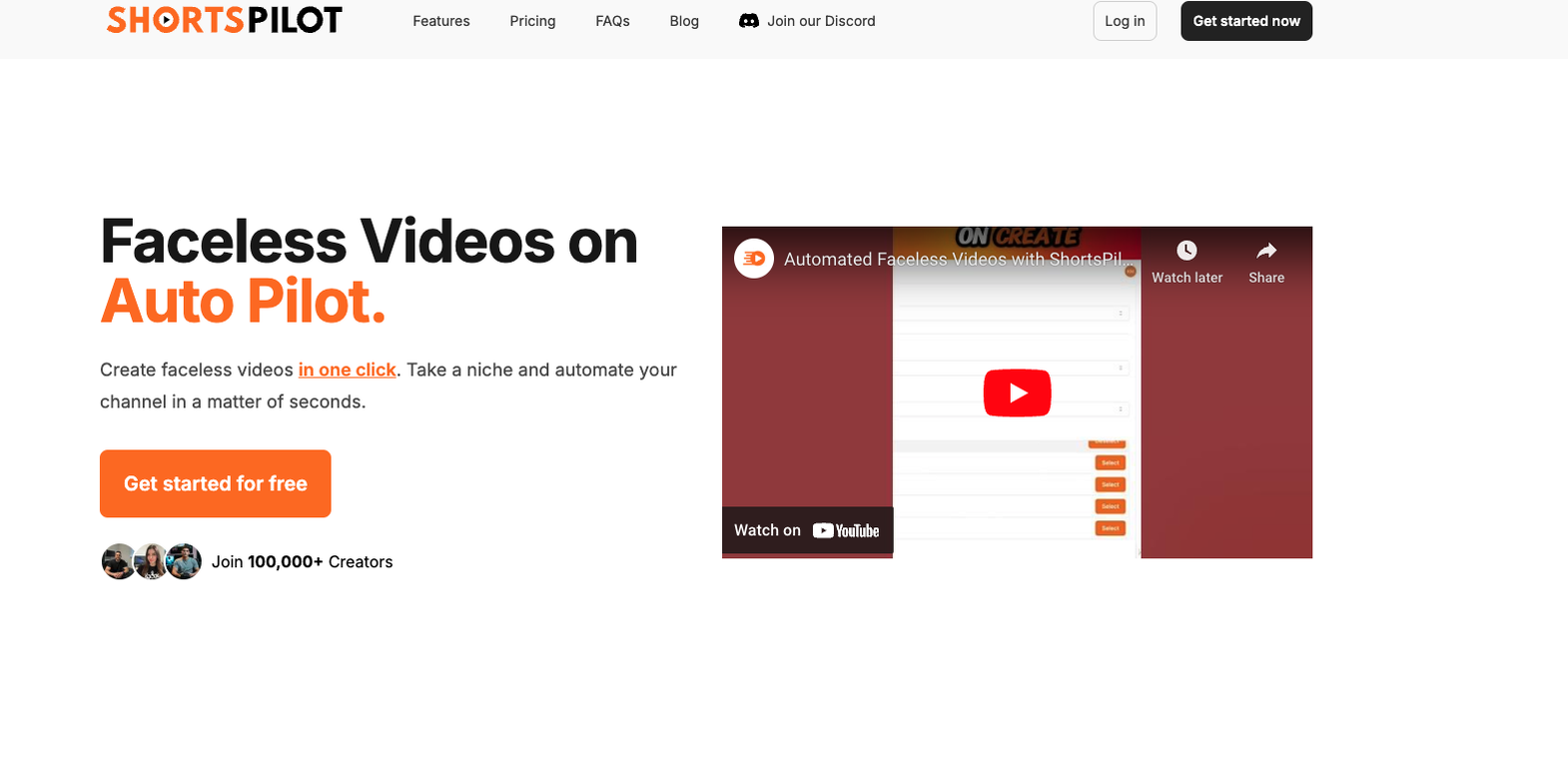This screenshot has height=767, width=1568.
Task: Click the ShortsPilot channel icon in video
Action: (754, 259)
